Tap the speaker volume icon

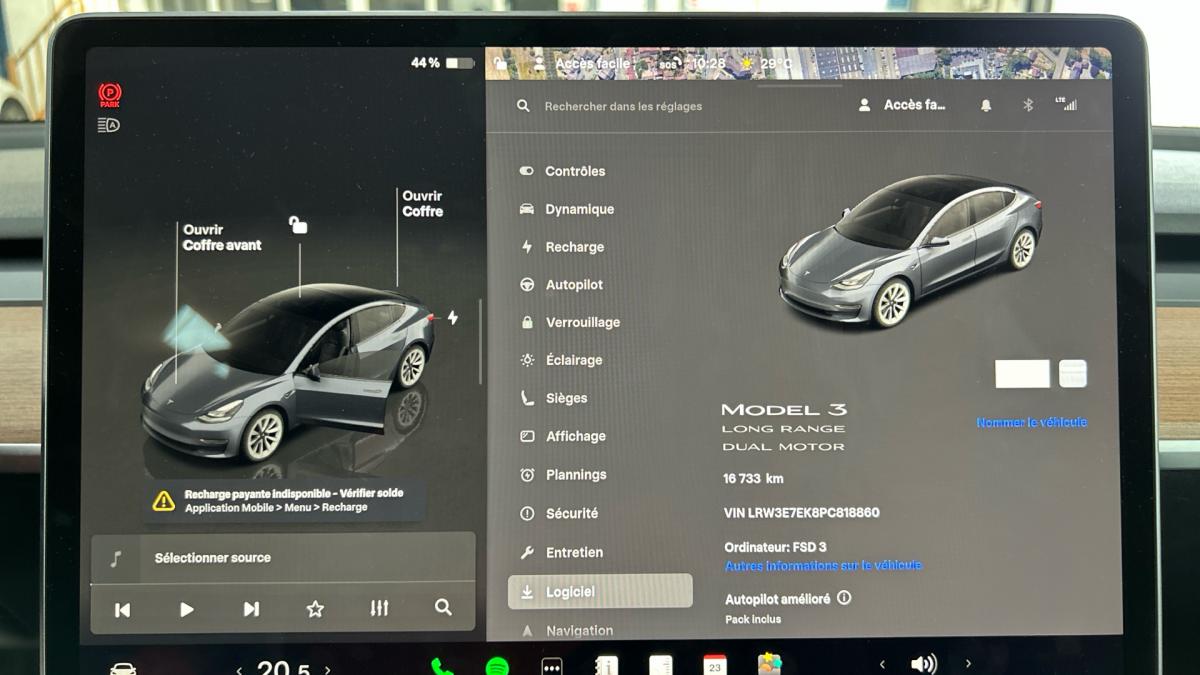924,664
